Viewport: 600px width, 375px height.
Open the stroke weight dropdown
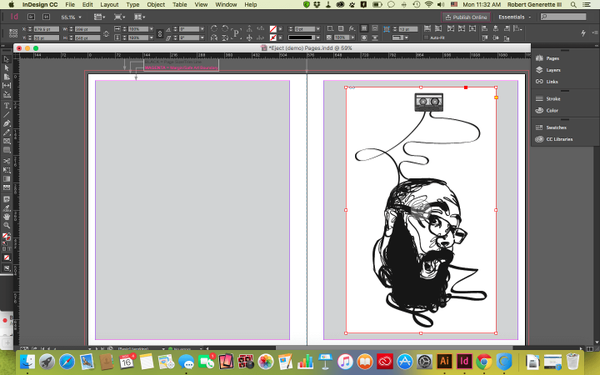[x=318, y=29]
